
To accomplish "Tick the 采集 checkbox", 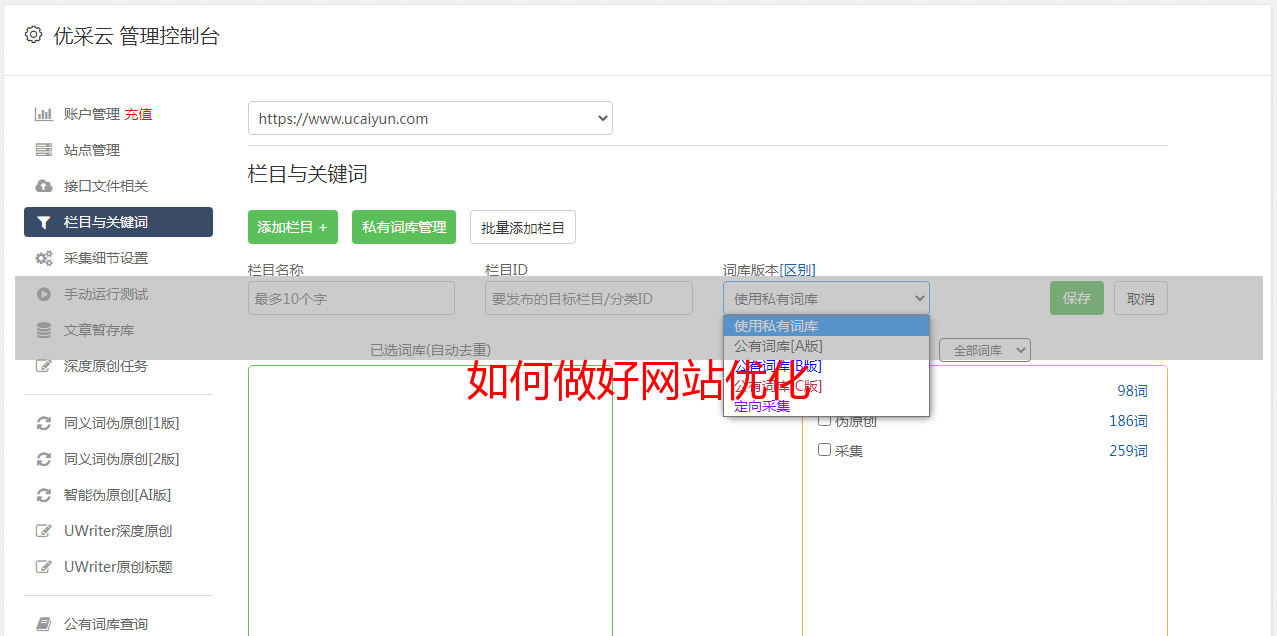I will tap(824, 450).
